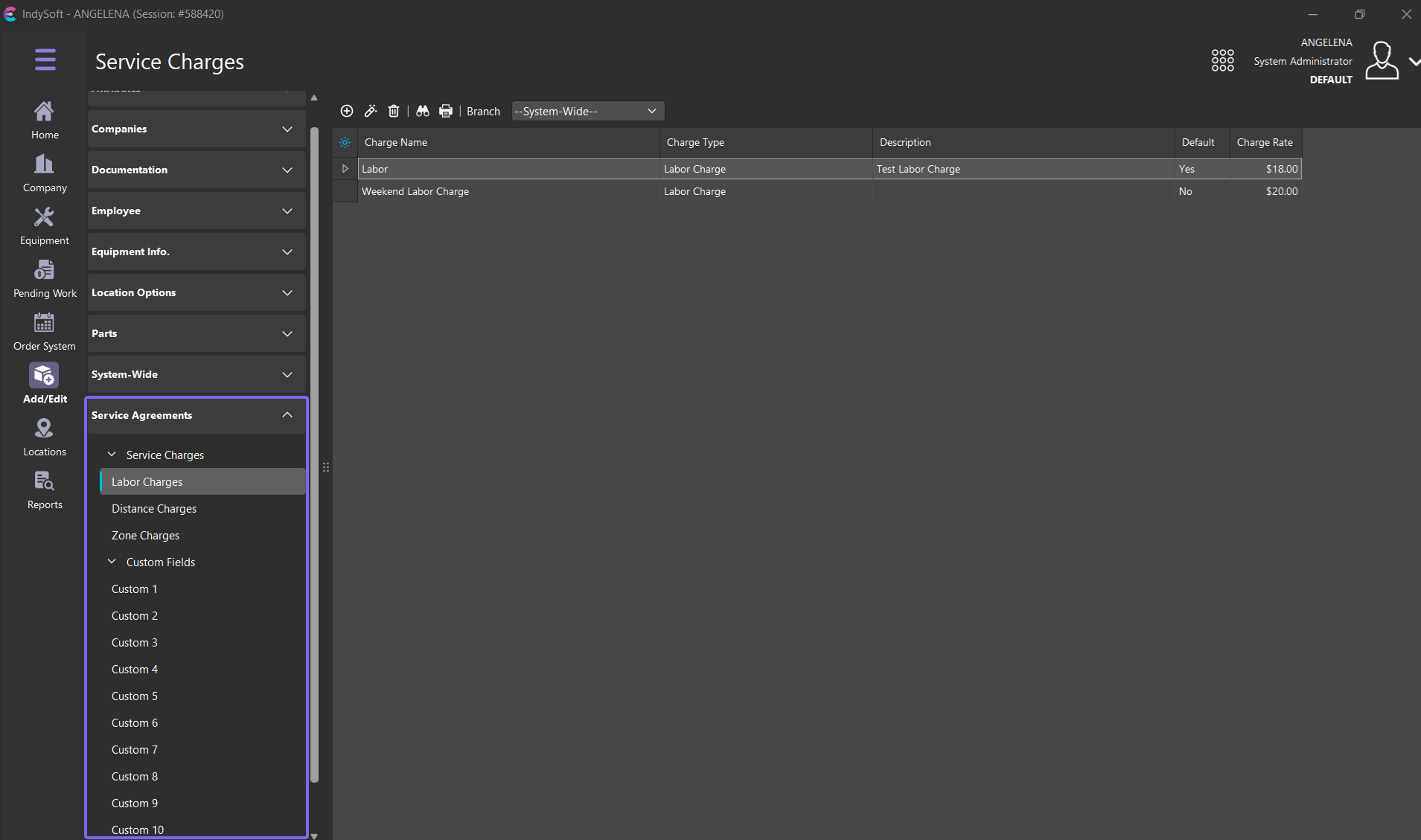
Task: Collapse the Custom Fields tree node
Action: 112,562
